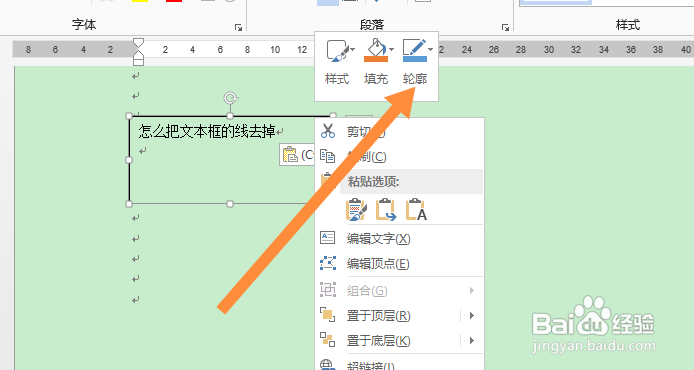Screen dimensions: 694x370
Task: Click the text 怎么把文本框的线去掉
Action: pos(207,131)
